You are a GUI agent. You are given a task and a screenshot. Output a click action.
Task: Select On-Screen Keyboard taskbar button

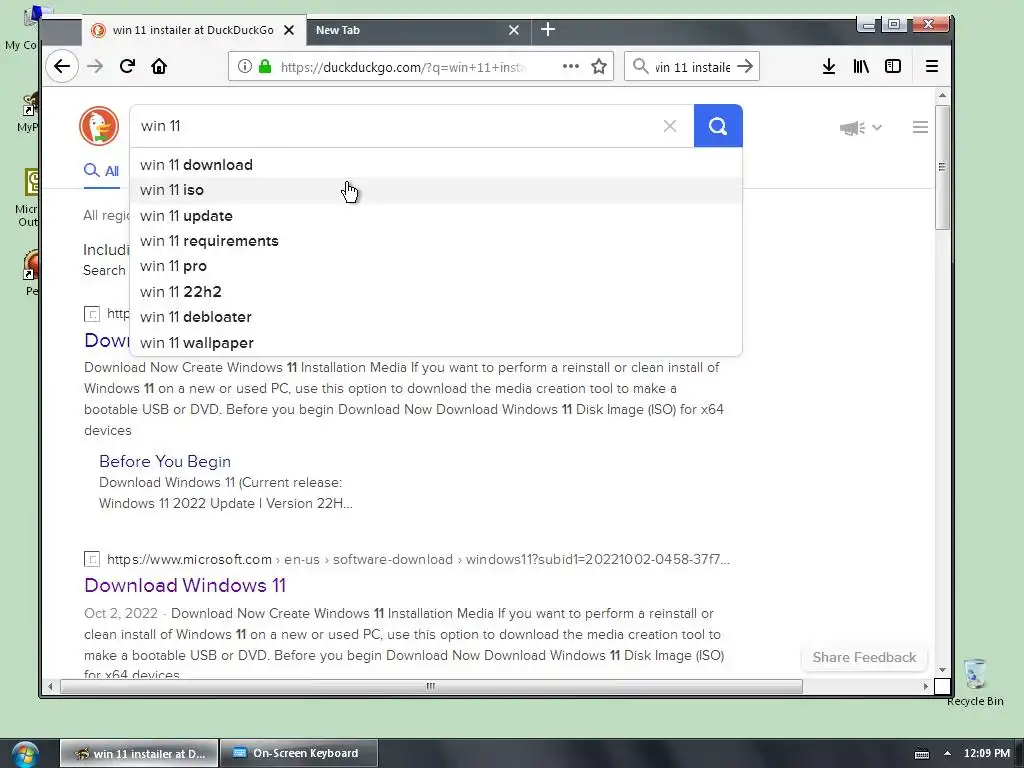298,754
